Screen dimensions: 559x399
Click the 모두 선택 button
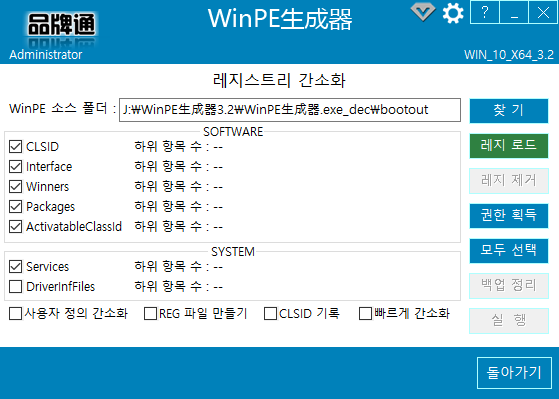(509, 250)
